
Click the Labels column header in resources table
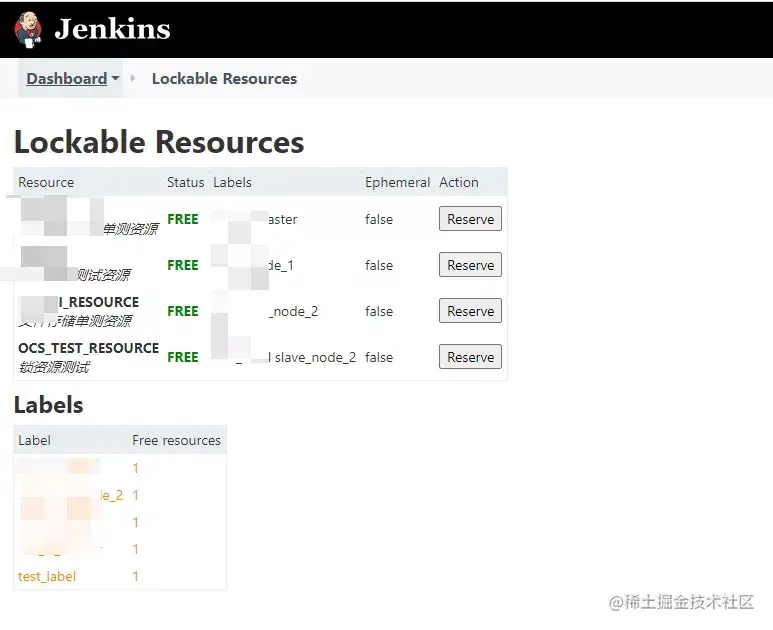click(x=232, y=182)
